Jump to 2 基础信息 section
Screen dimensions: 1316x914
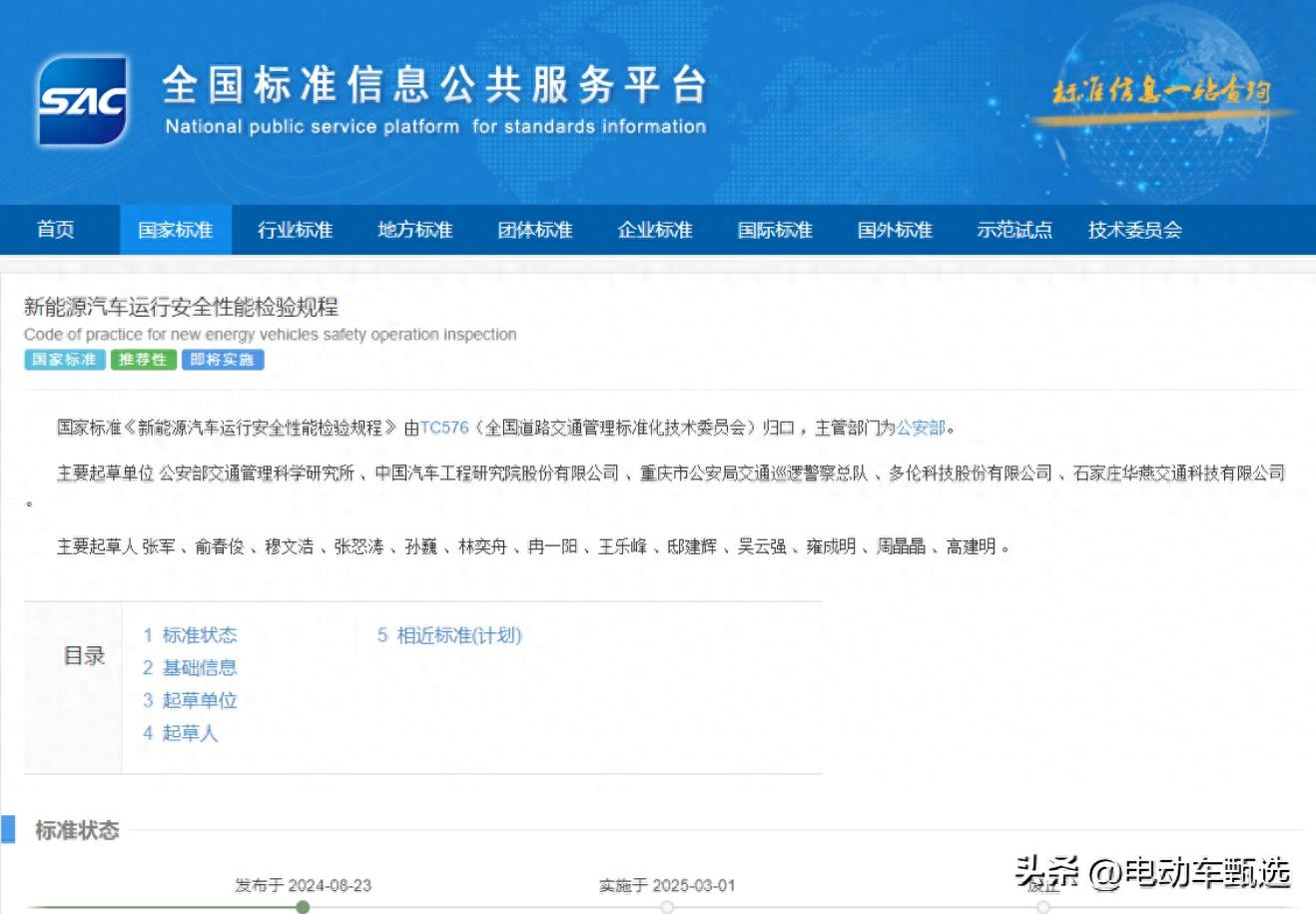tap(190, 668)
